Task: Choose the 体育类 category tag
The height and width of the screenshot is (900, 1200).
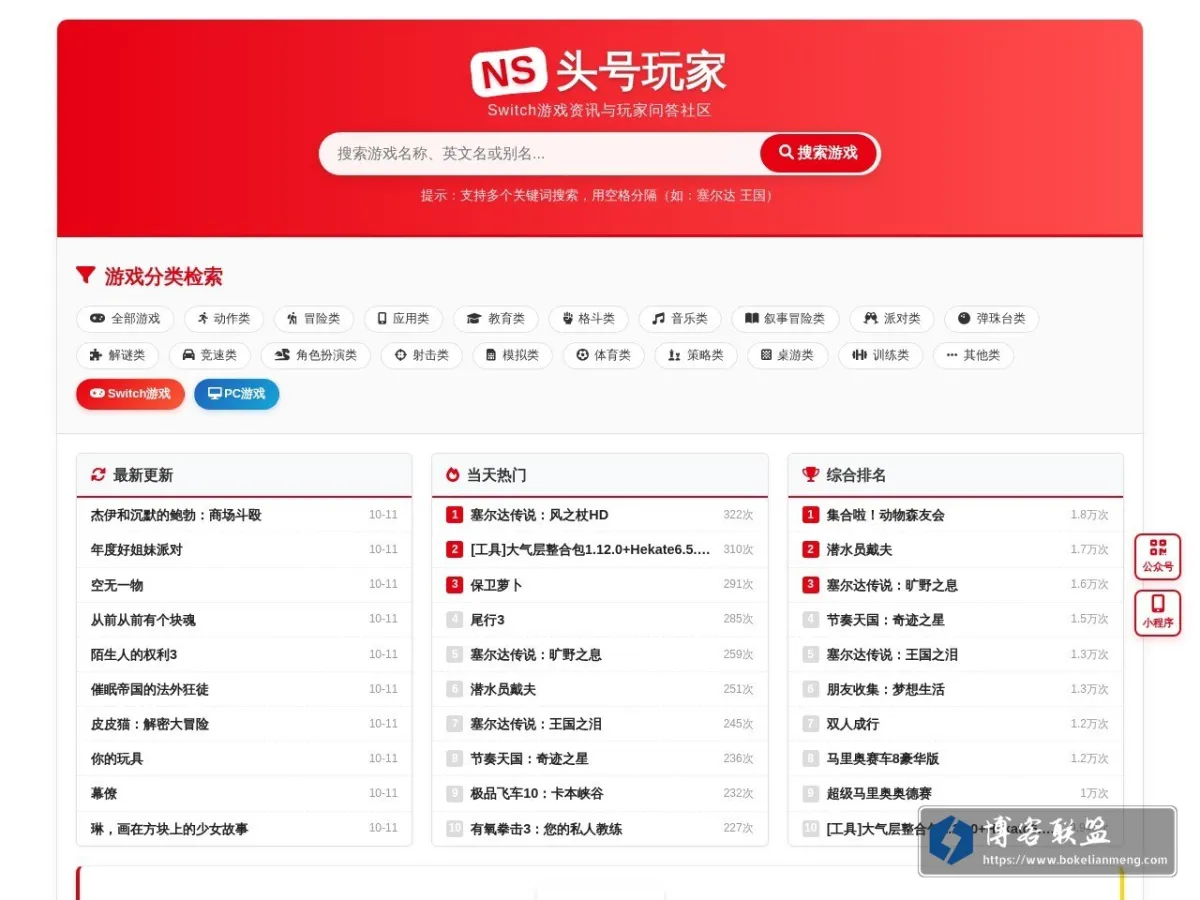Action: pyautogui.click(x=603, y=355)
